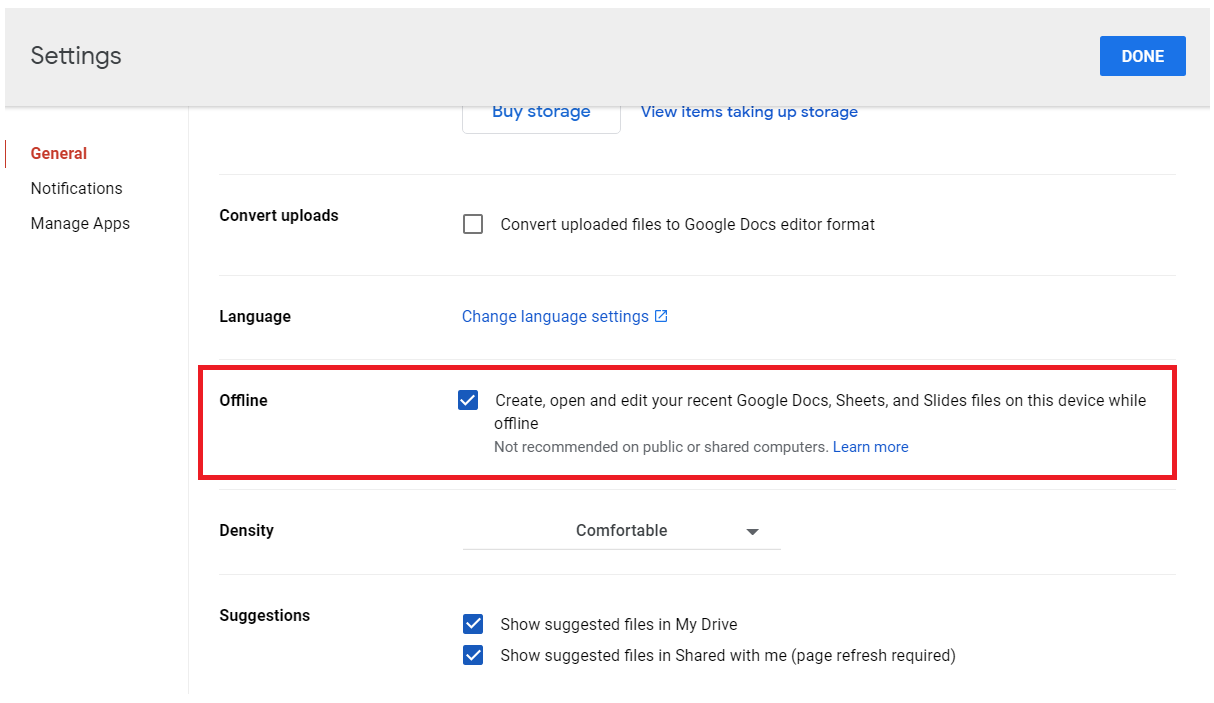Open the Manage Apps tab
This screenshot has width=1214, height=703.
[80, 223]
